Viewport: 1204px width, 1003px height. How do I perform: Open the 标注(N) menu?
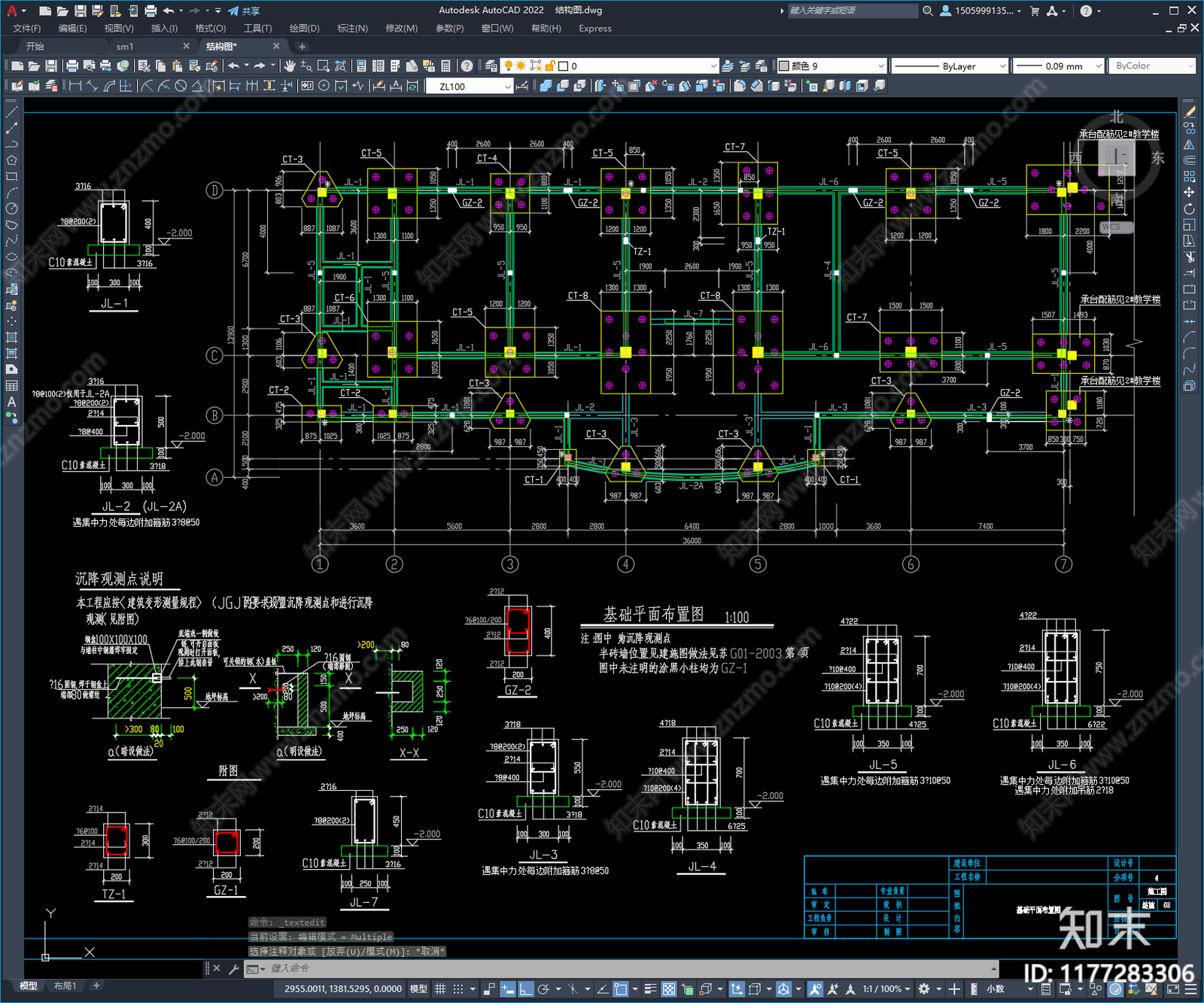point(352,29)
